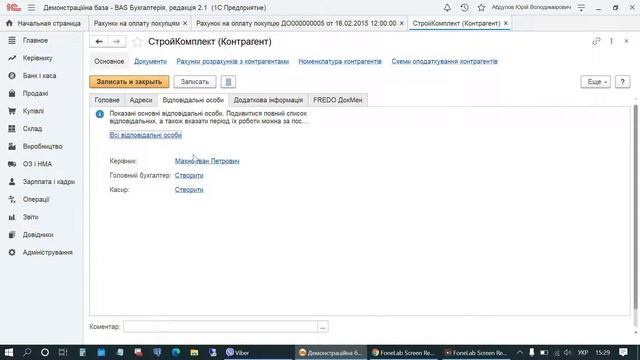
Task: Select the Основное navigation item
Action: click(109, 62)
